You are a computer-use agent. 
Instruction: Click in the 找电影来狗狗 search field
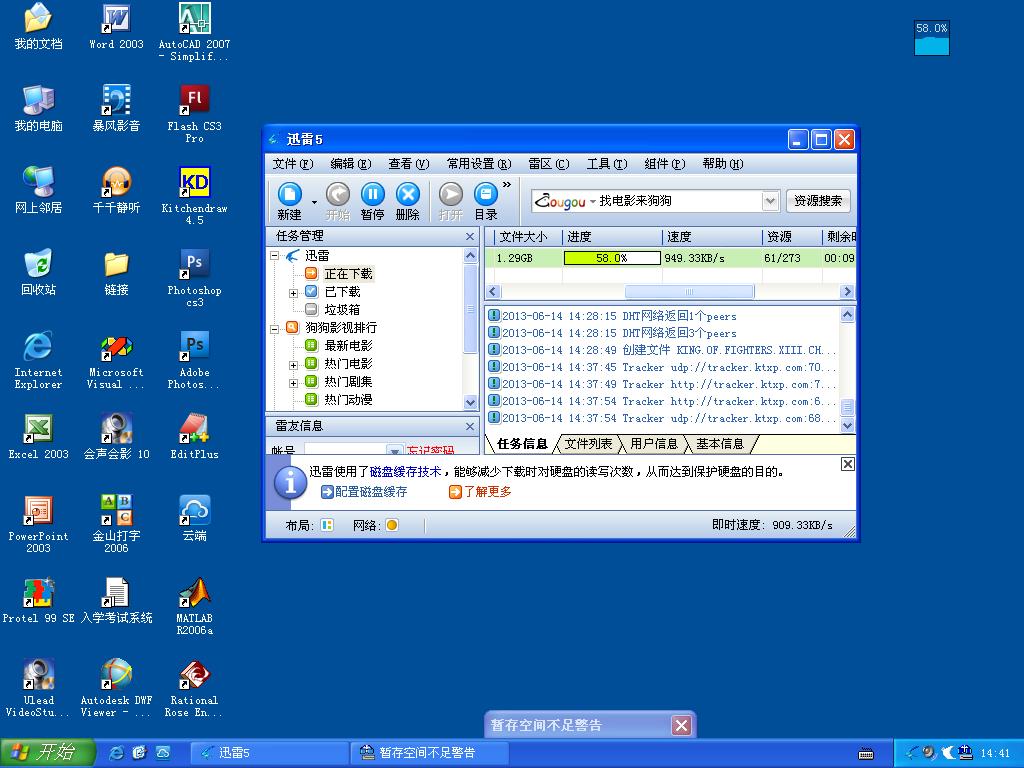[x=679, y=201]
